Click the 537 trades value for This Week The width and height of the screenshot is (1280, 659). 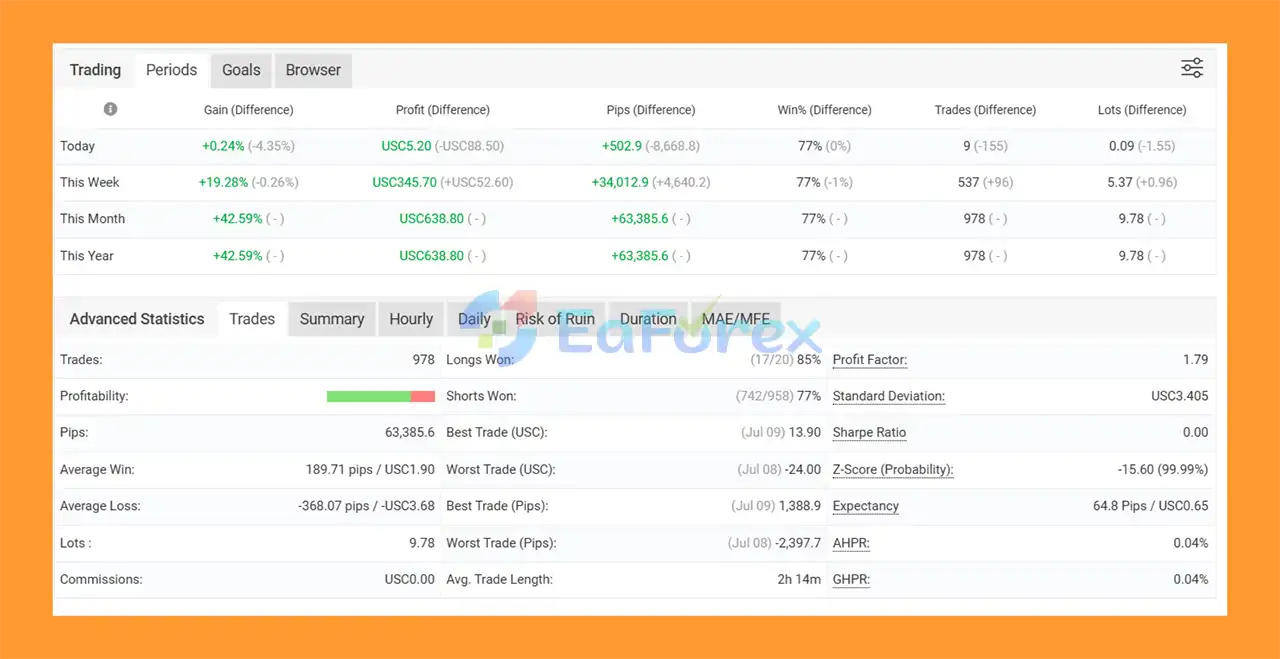[968, 182]
